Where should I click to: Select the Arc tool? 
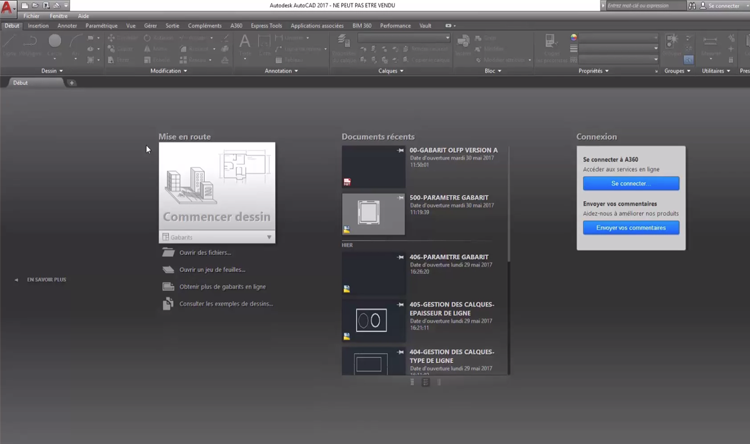click(x=76, y=44)
